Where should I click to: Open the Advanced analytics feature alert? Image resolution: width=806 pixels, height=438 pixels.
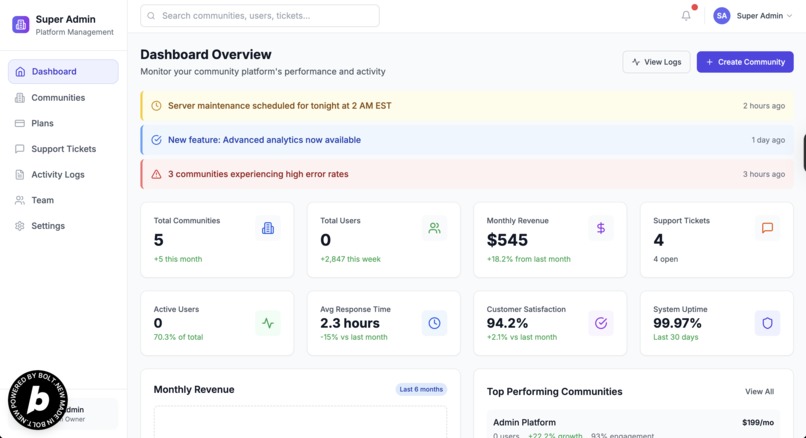coord(467,140)
